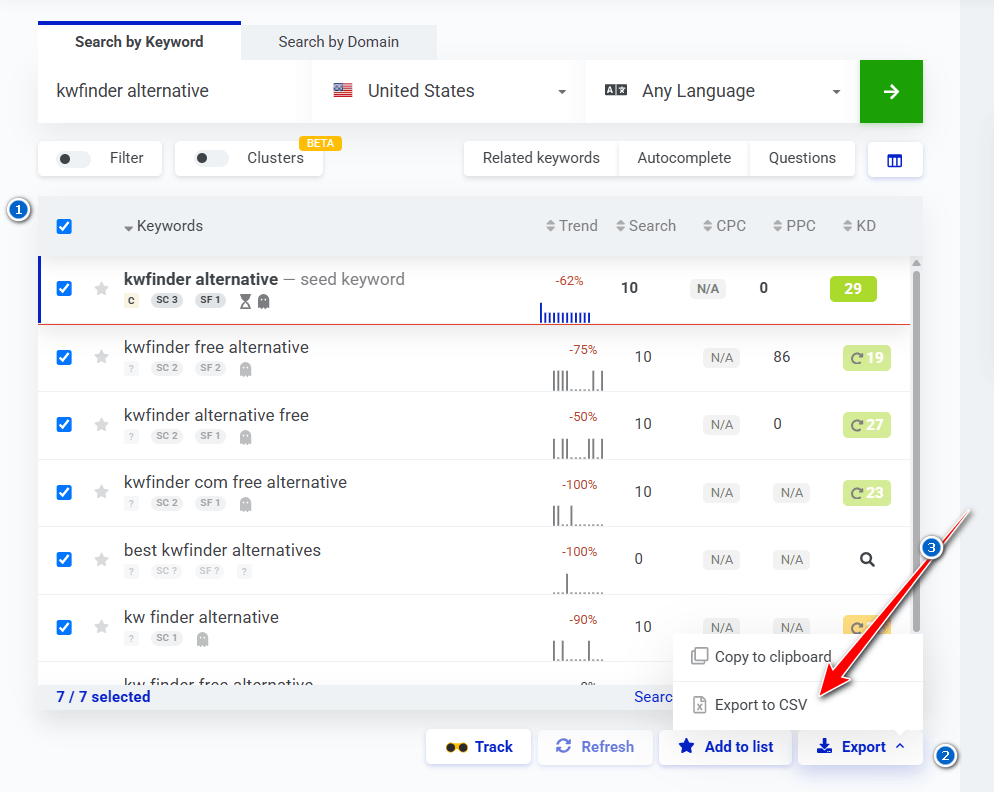Click the scrollbar up arrow of keyword list
The image size is (994, 792).
point(916,263)
